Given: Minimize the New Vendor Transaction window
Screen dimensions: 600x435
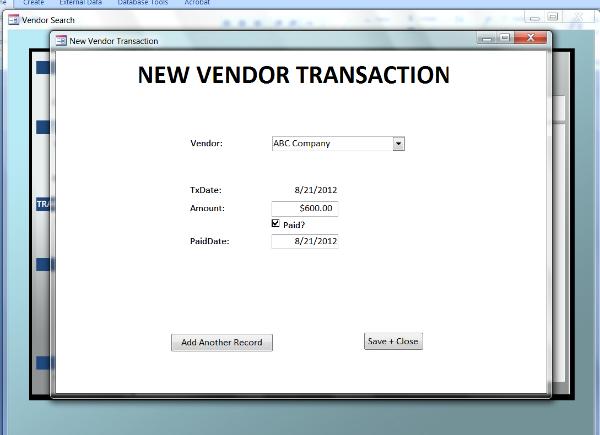Looking at the screenshot, I should pos(487,39).
